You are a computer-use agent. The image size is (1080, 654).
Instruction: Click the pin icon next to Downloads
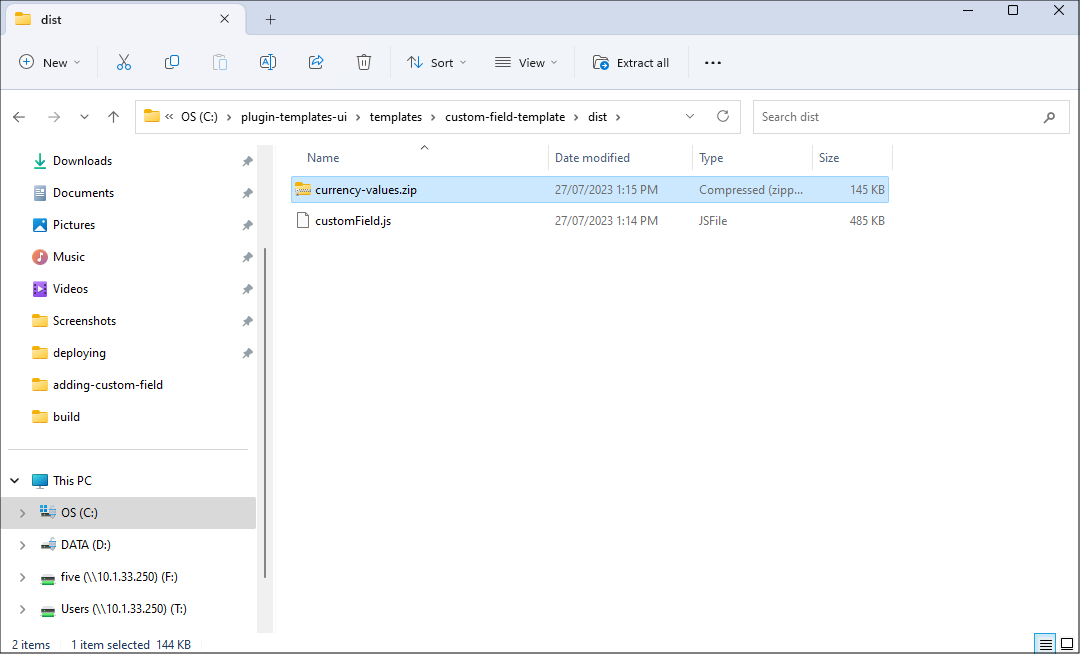pyautogui.click(x=247, y=161)
